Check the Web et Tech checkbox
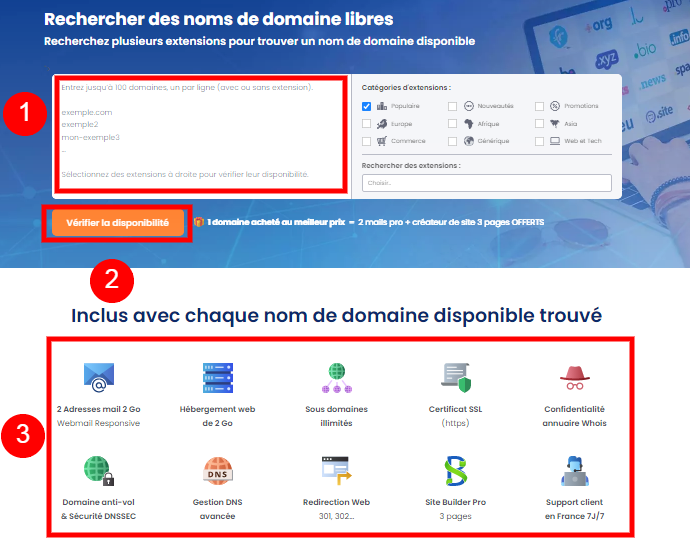This screenshot has height=542, width=690. pyautogui.click(x=540, y=141)
